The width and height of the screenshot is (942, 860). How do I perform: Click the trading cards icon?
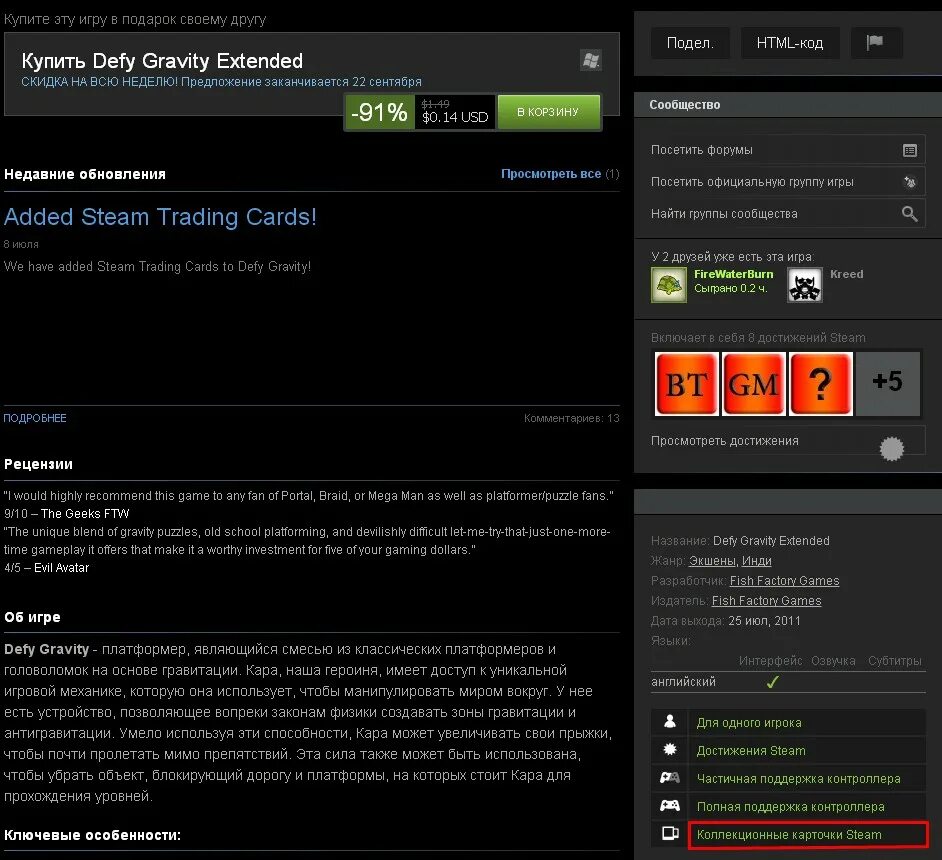670,834
